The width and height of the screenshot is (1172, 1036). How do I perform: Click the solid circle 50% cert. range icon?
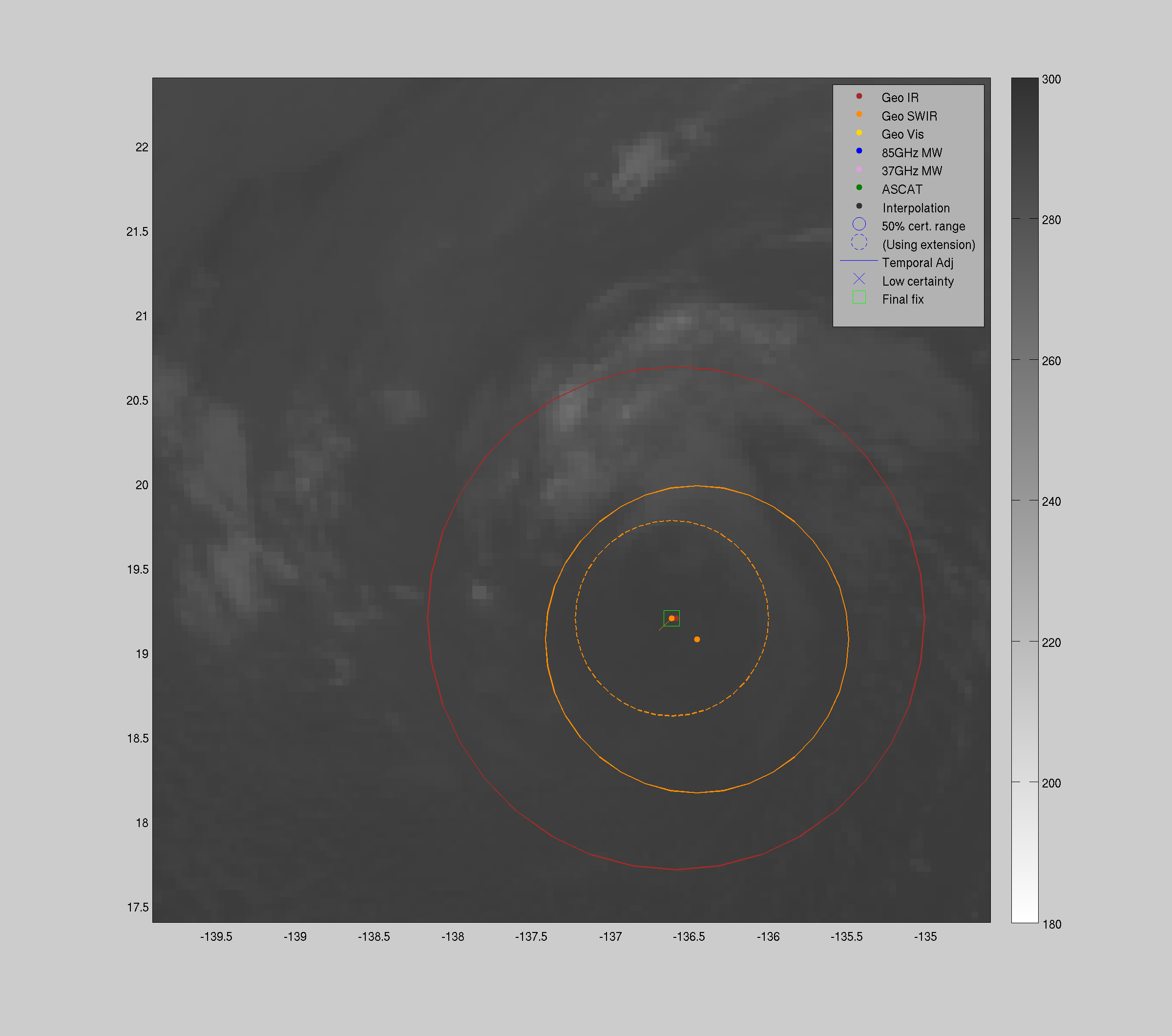pos(859,224)
